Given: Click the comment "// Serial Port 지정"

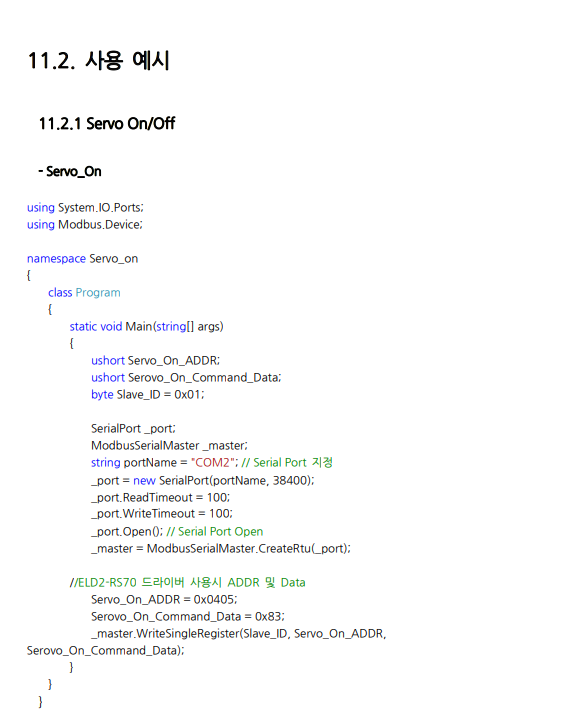Looking at the screenshot, I should [x=287, y=462].
